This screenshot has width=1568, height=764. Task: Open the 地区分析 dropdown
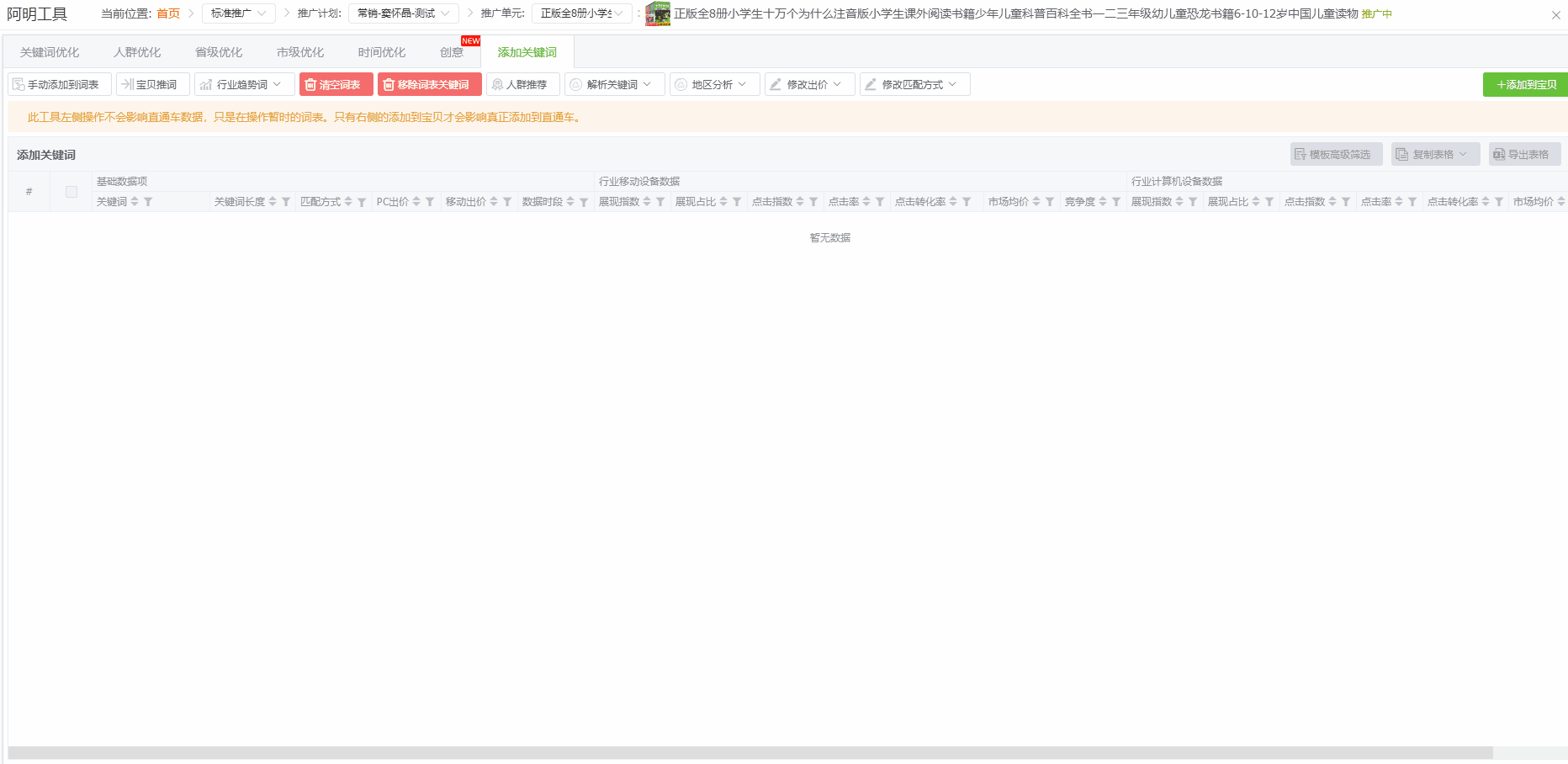pos(715,84)
